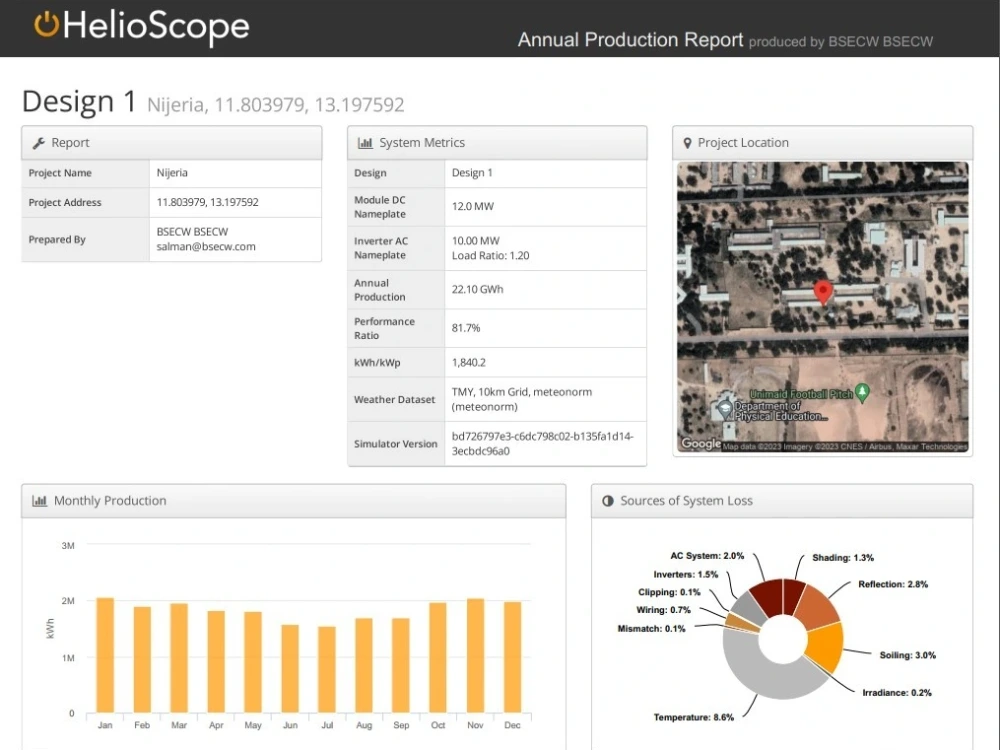1000x750 pixels.
Task: Click the pin icon on the Project Location header
Action: [687, 142]
